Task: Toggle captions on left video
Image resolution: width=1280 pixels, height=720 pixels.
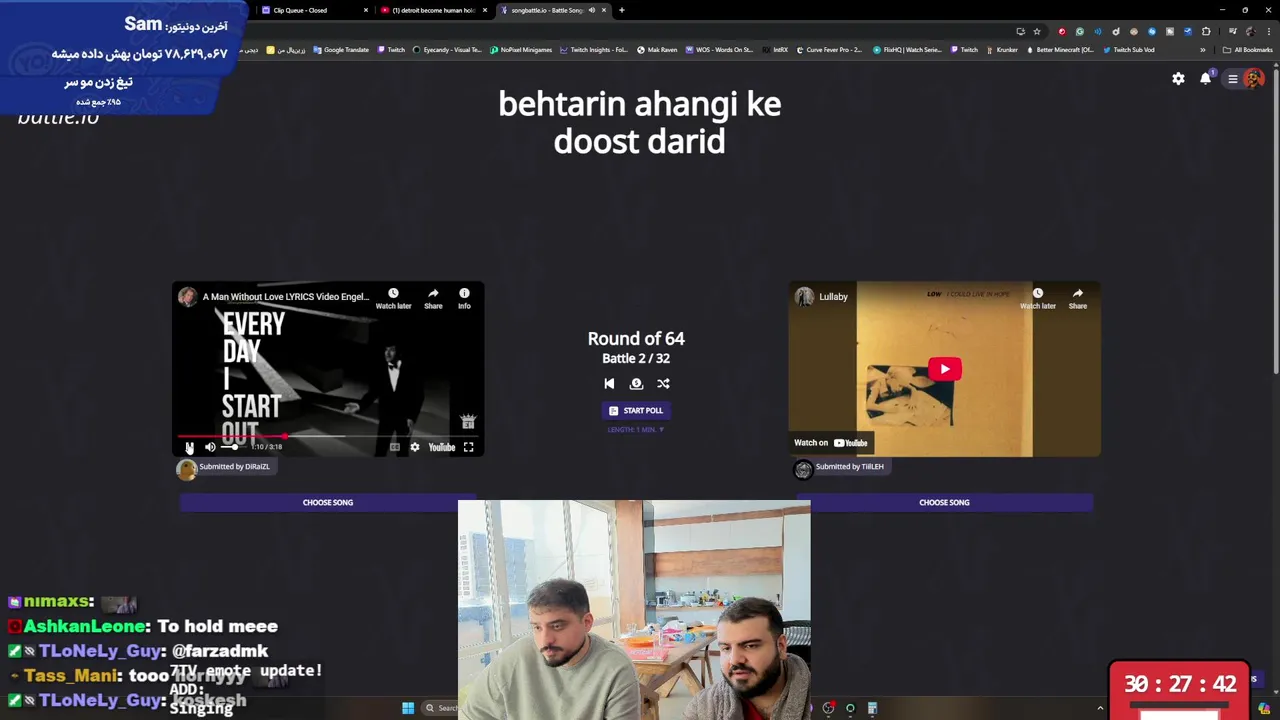Action: tap(394, 447)
